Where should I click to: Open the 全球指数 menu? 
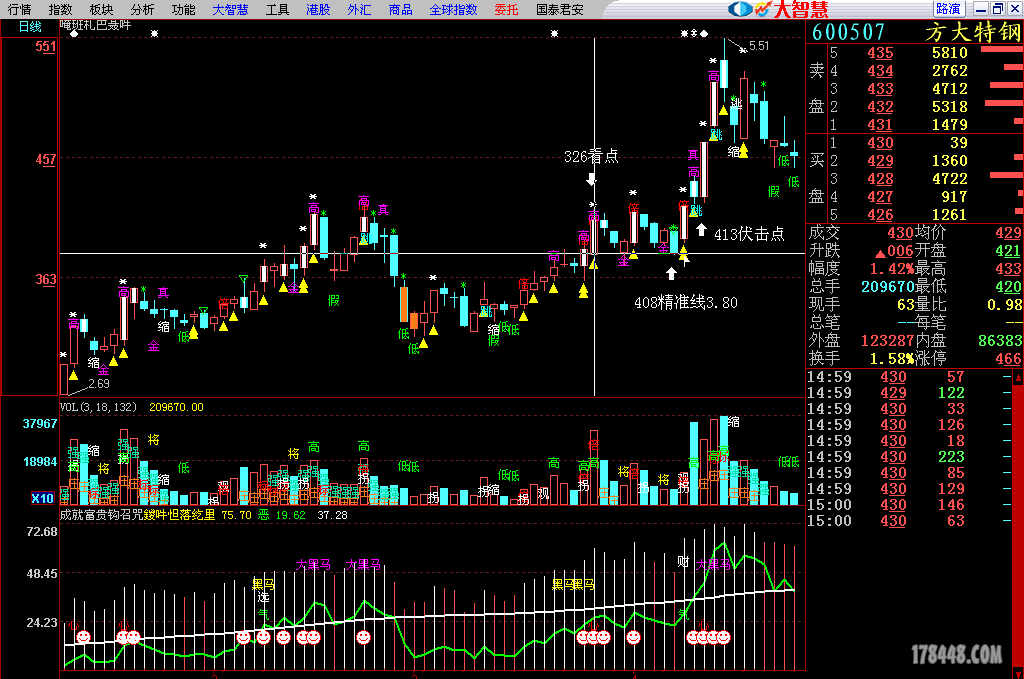[x=453, y=9]
